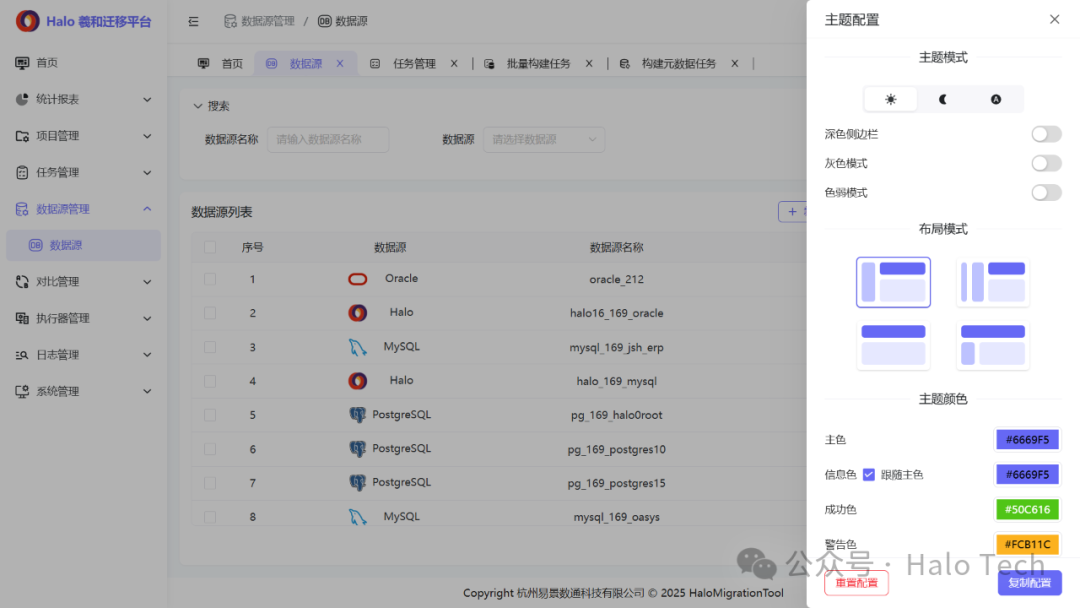Switch to the 首页 tab
This screenshot has height=608, width=1080.
click(220, 63)
